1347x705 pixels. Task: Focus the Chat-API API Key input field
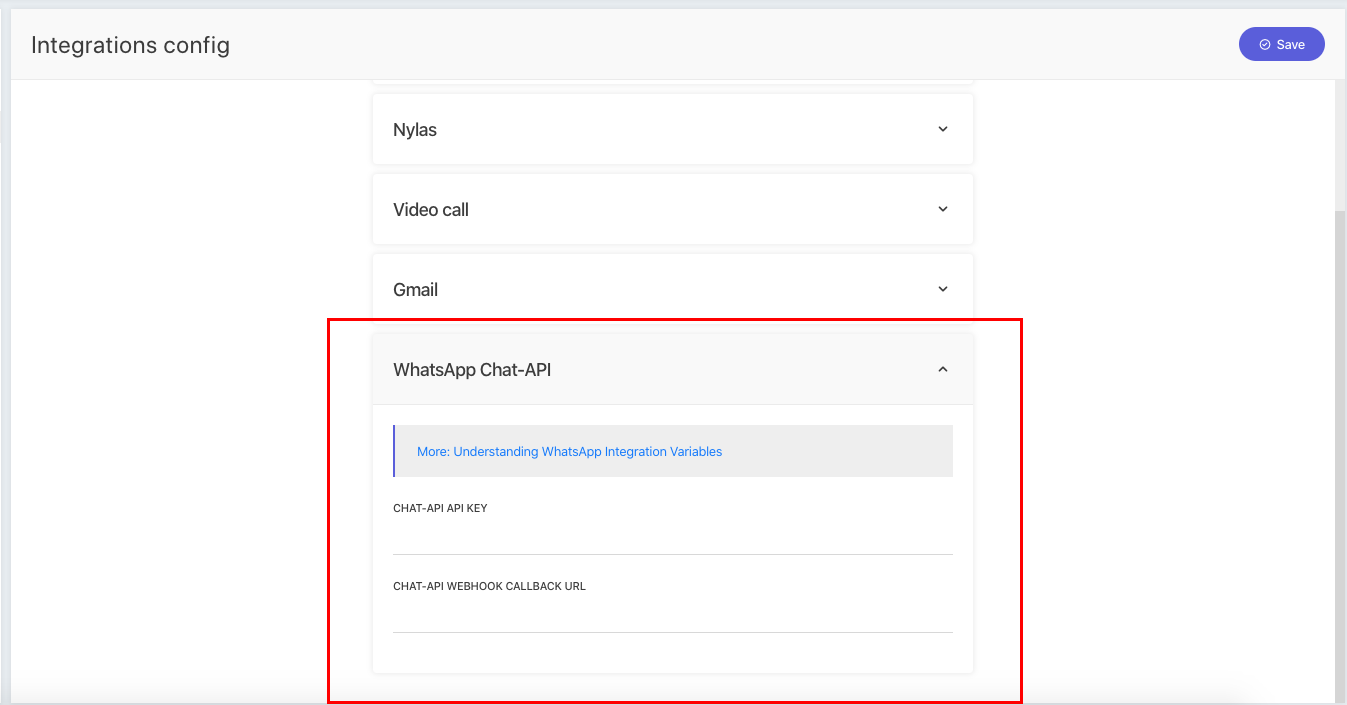coord(672,538)
